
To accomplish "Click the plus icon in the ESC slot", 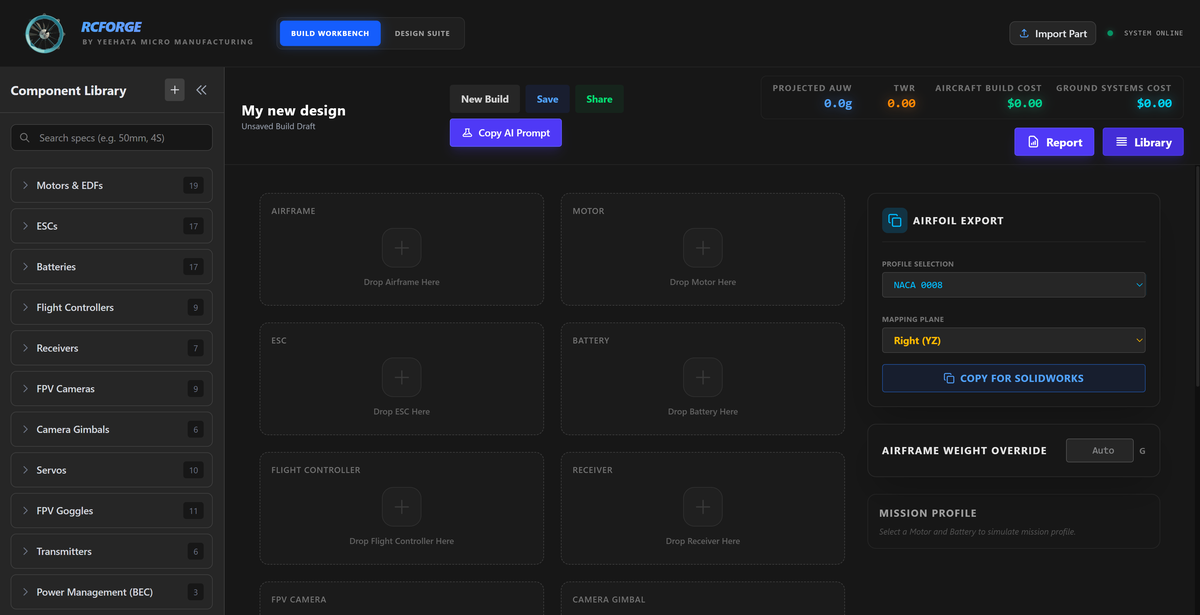I will 401,377.
